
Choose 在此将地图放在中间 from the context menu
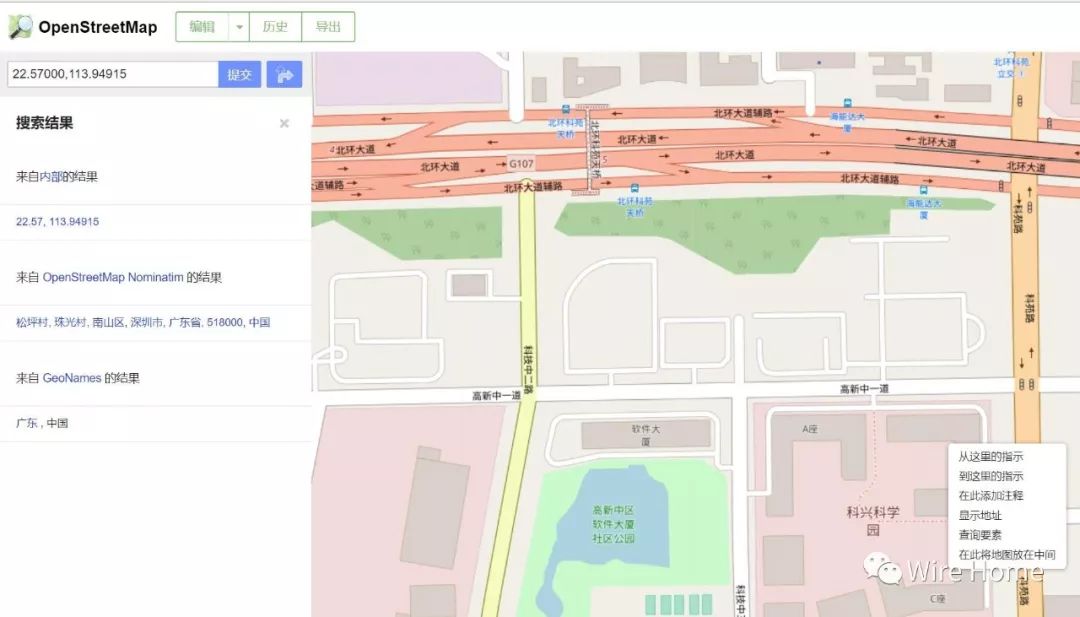1007,554
